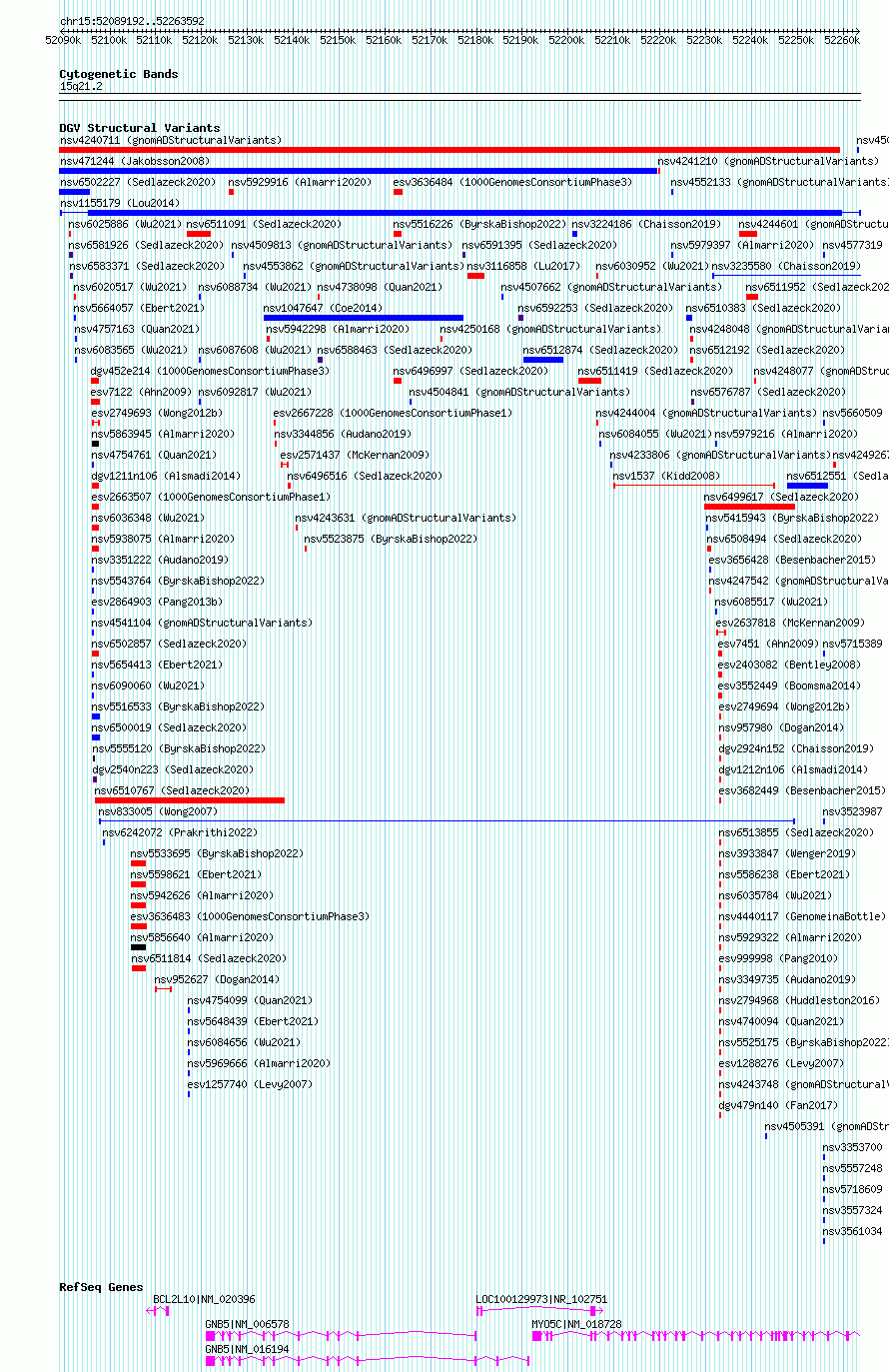Select variant nsv952627 (Dogan2014)
Image resolution: width=889 pixels, height=1372 pixels.
[x=217, y=979]
